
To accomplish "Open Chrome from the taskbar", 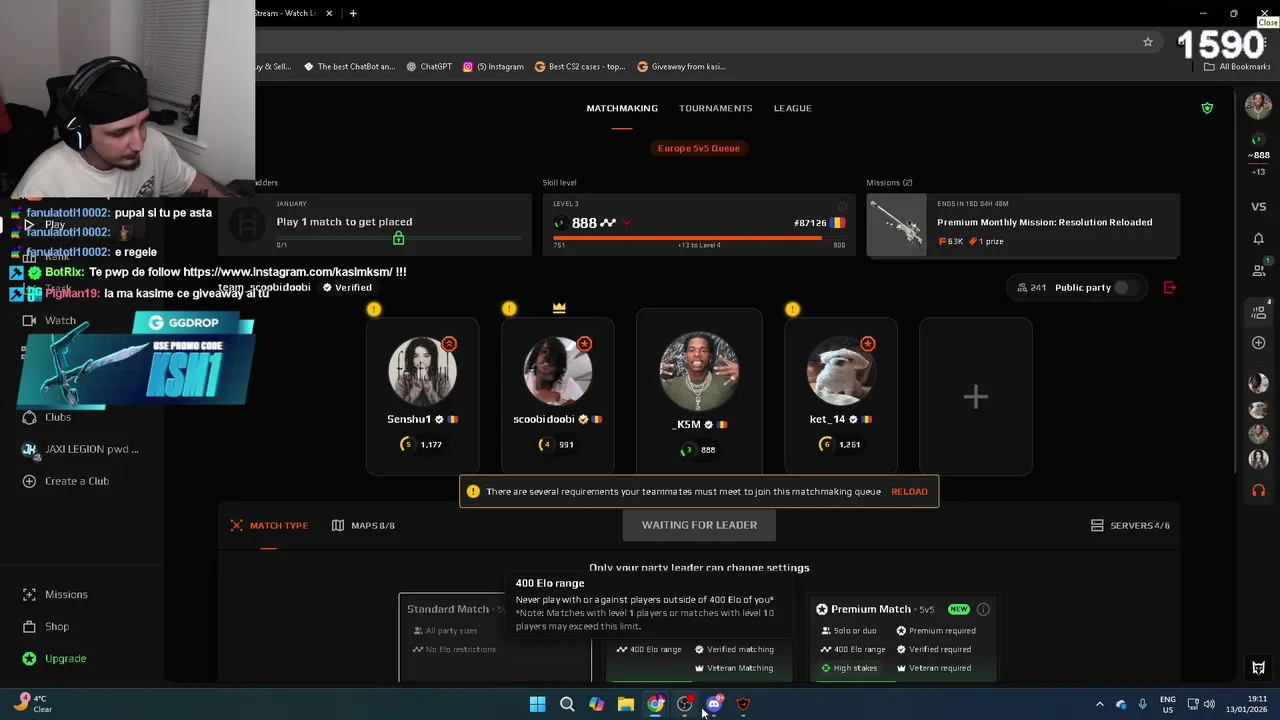I will [x=655, y=704].
